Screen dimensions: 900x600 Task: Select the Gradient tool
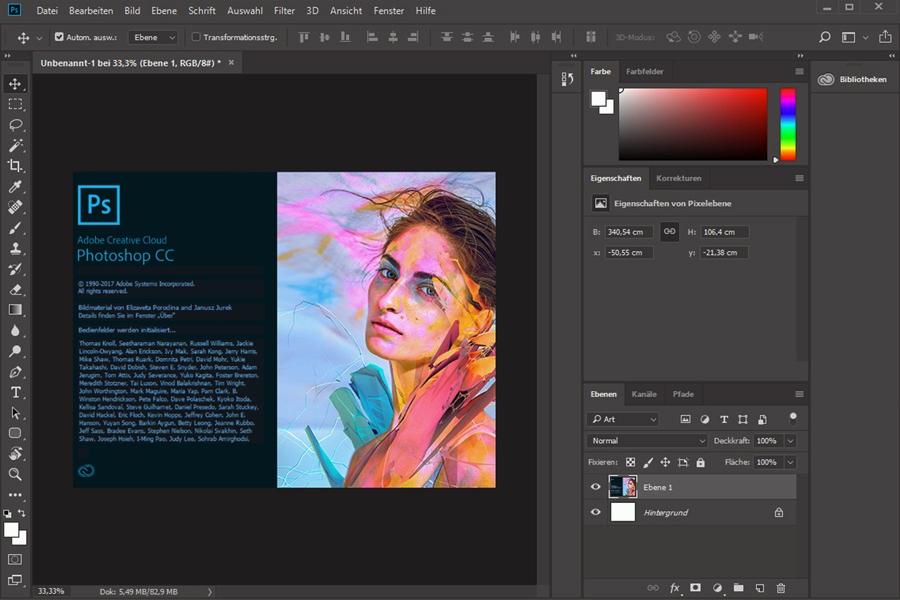tap(15, 310)
